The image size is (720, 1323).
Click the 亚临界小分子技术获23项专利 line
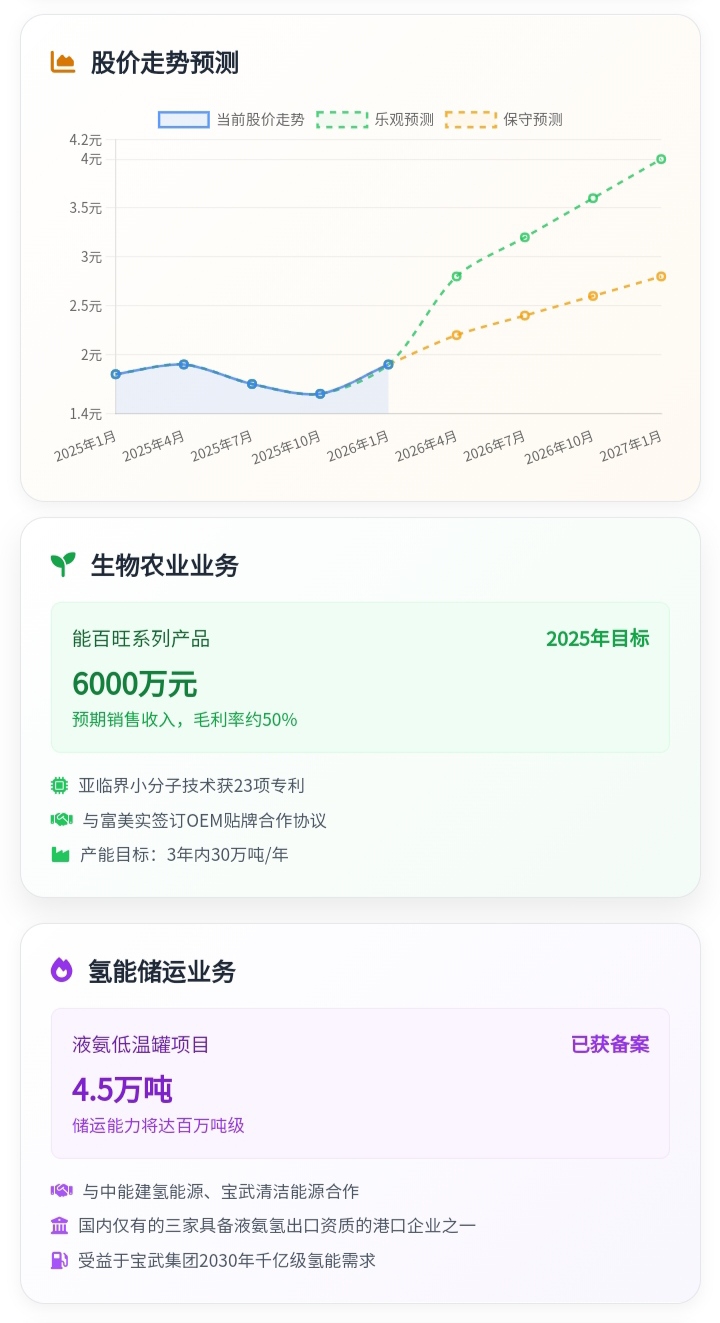pos(191,786)
